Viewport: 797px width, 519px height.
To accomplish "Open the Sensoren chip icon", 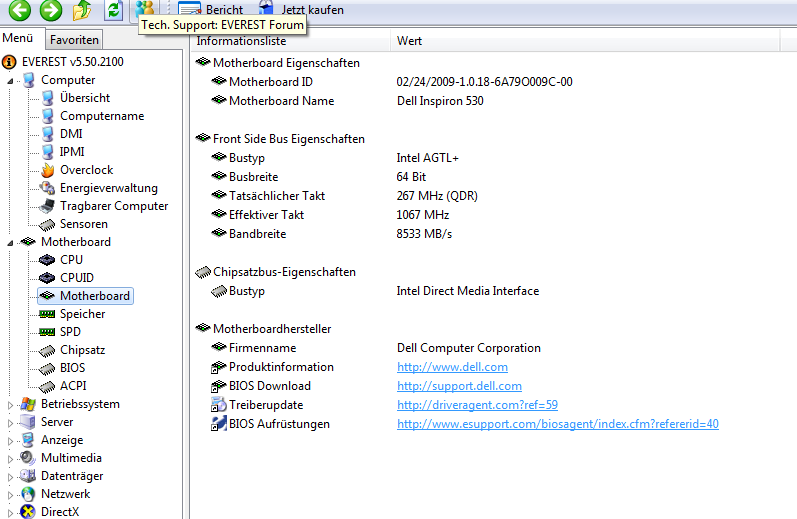I will (47, 224).
